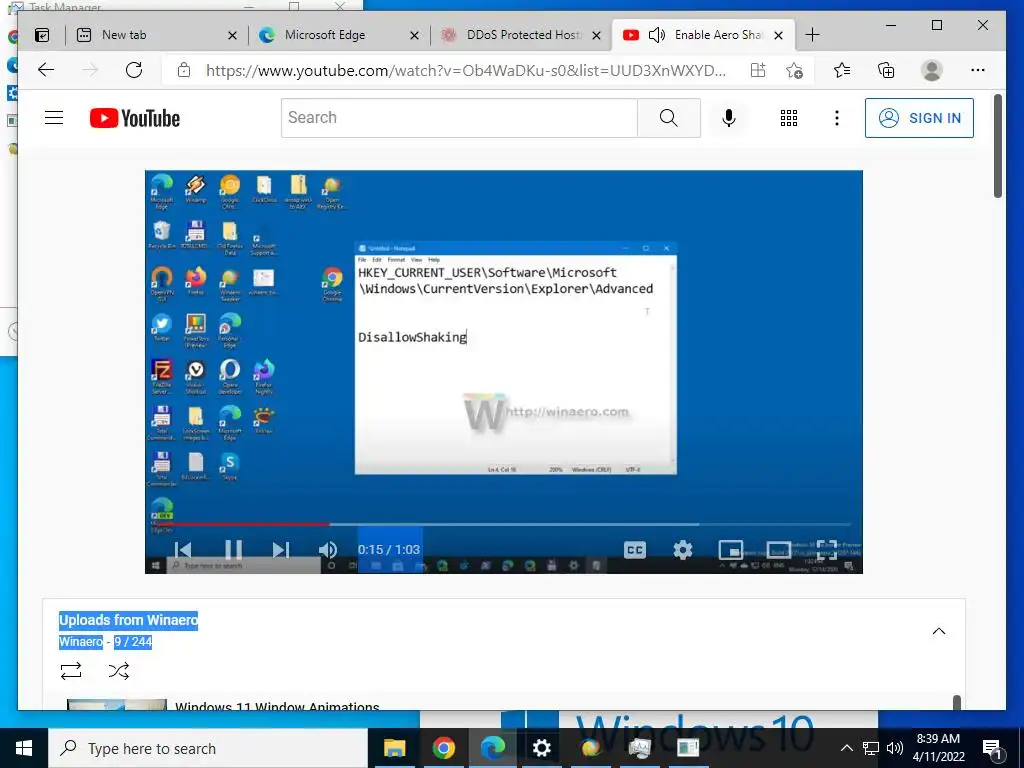Select the Enable Aero Shake YouTube tab
Image resolution: width=1024 pixels, height=768 pixels.
703,35
